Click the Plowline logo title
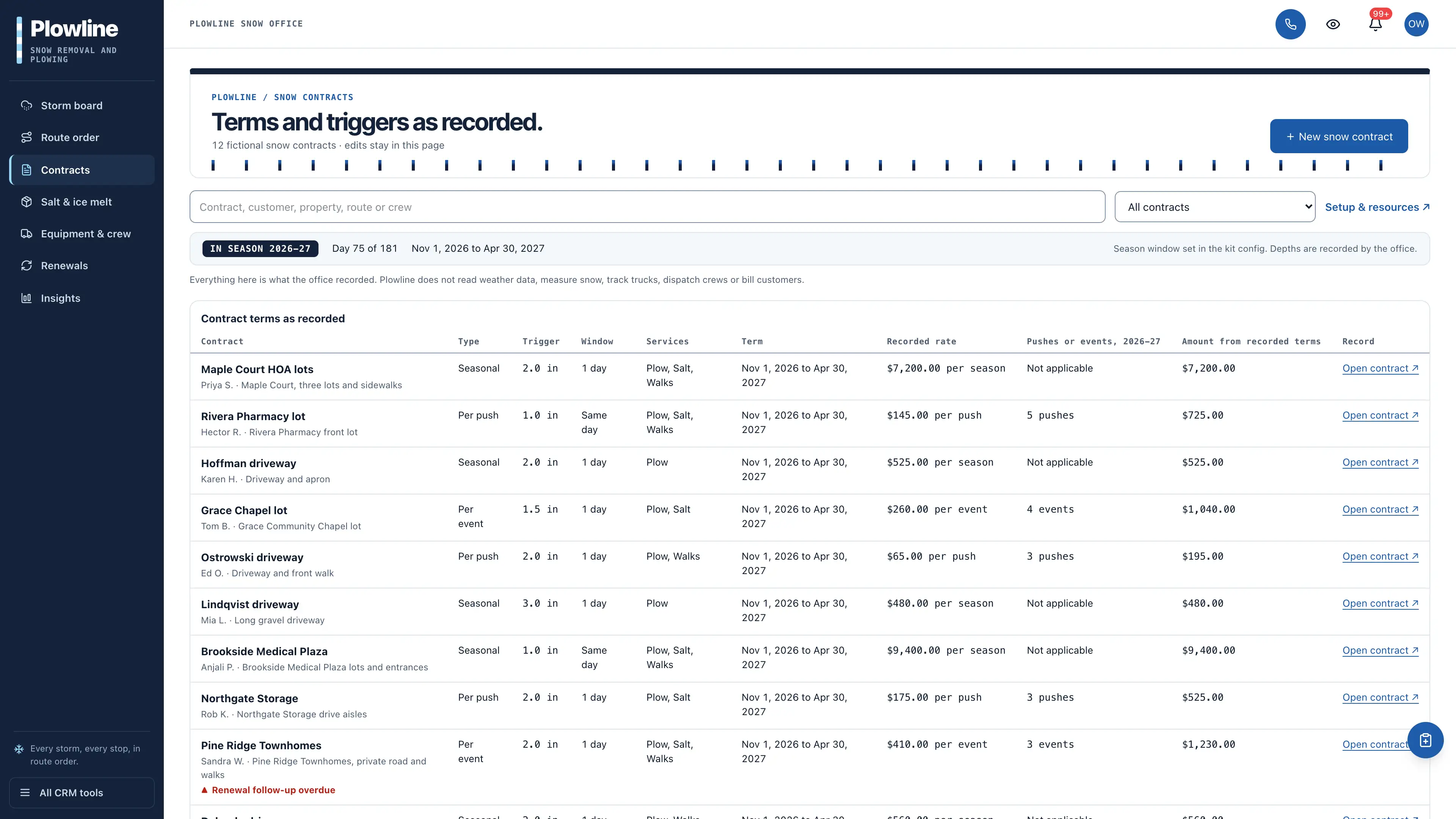The width and height of the screenshot is (1456, 819). [74, 28]
